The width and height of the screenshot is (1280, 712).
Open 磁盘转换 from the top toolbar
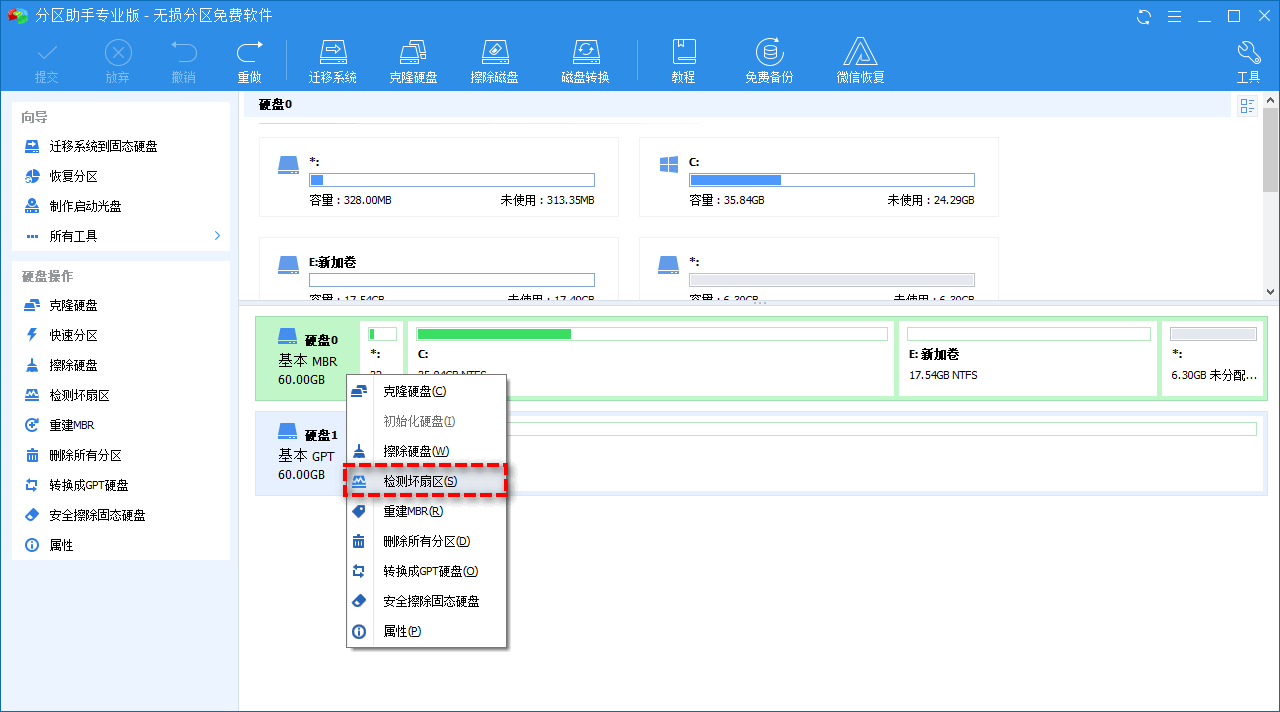coord(585,61)
